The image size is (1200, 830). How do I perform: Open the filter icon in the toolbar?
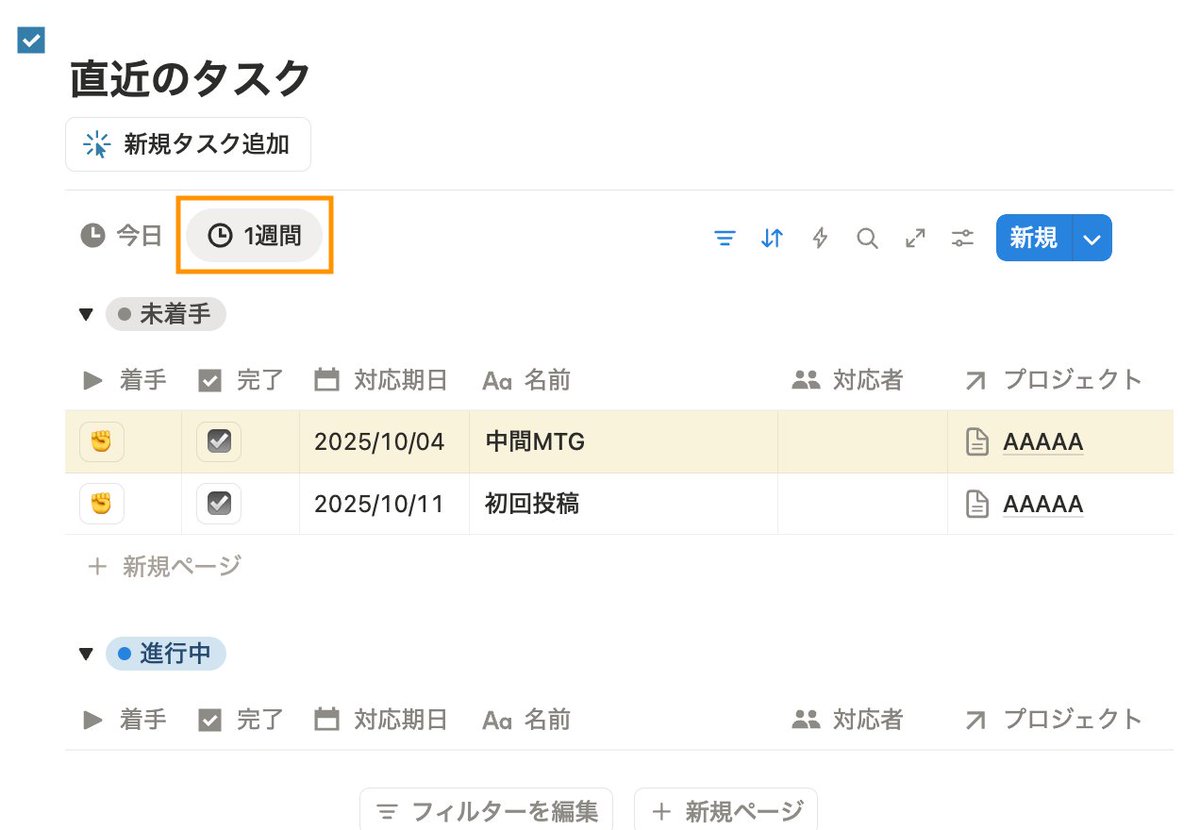724,238
